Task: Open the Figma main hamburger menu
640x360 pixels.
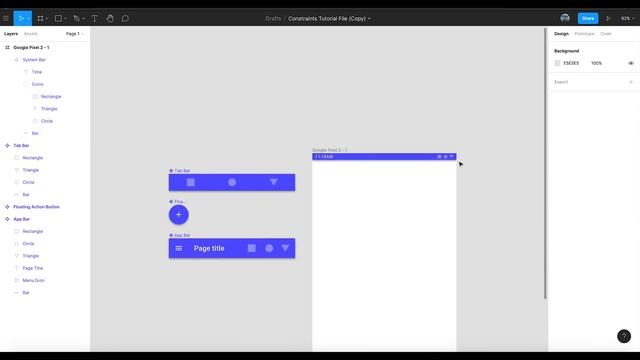Action: (x=6, y=18)
